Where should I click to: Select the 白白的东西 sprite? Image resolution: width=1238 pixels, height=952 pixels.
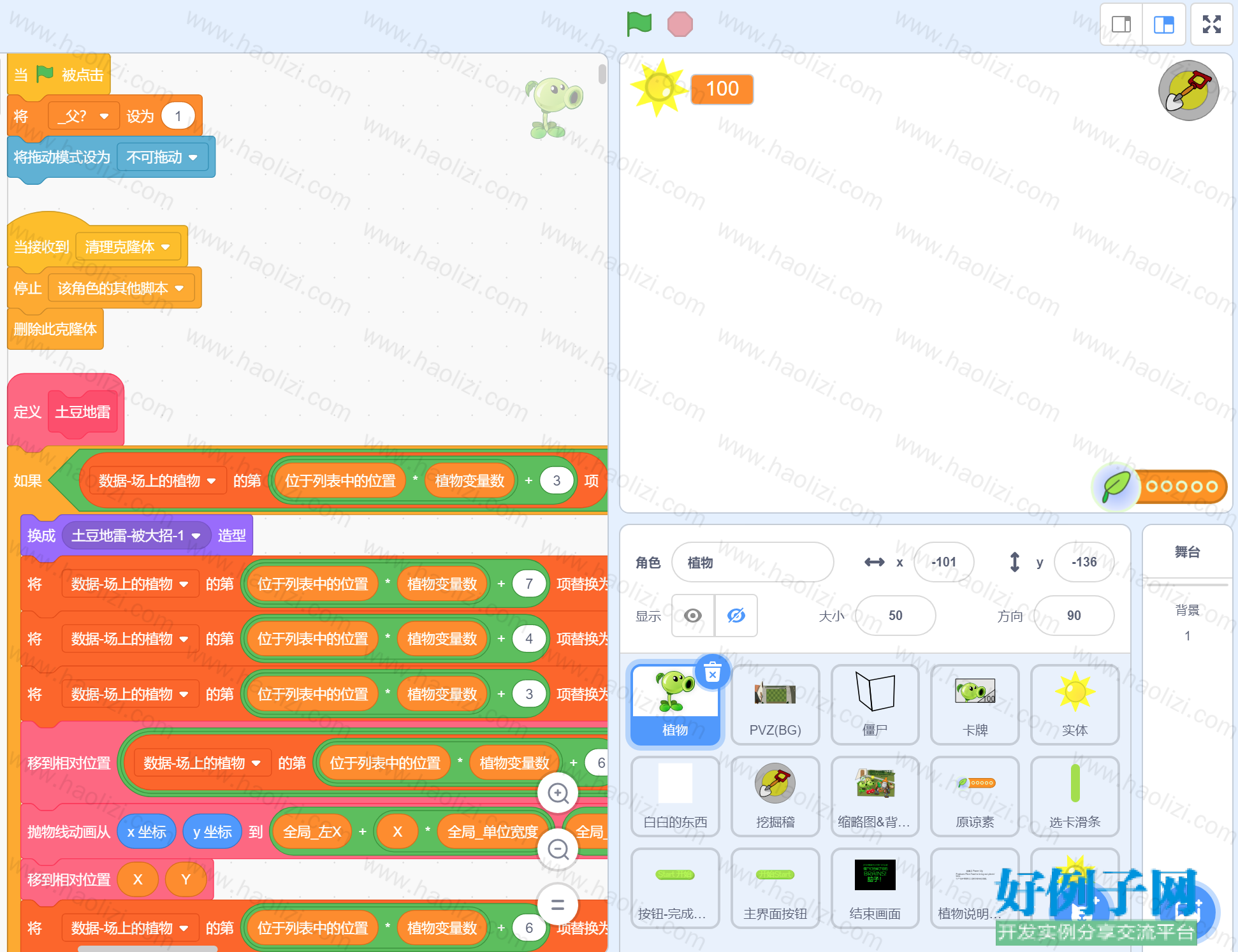675,797
